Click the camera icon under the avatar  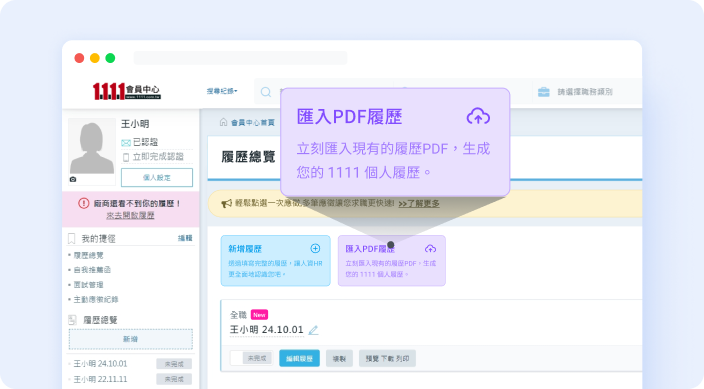tap(73, 179)
